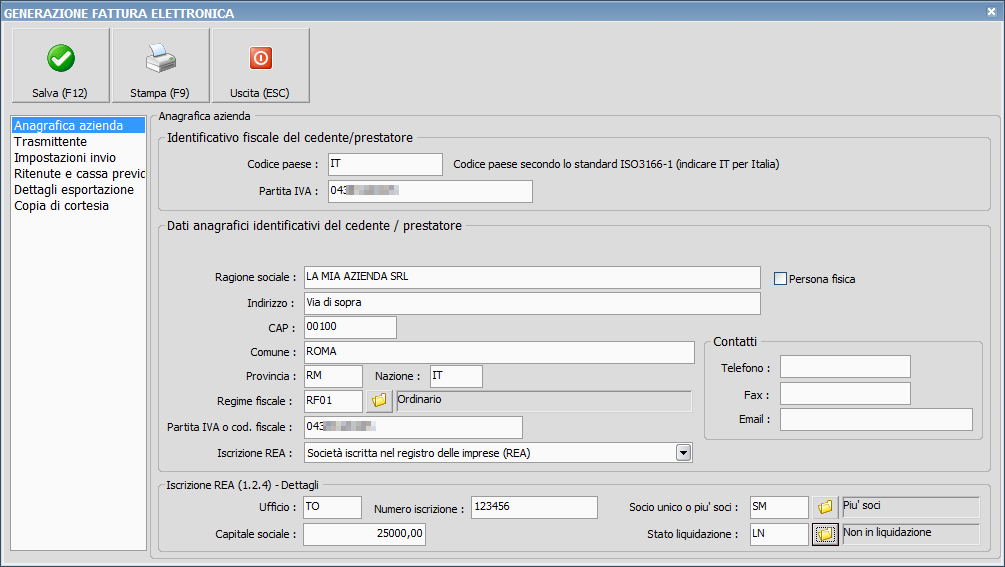Click the Non in liquidazione description box
Screen dimensions: 1005x567
coord(911,534)
